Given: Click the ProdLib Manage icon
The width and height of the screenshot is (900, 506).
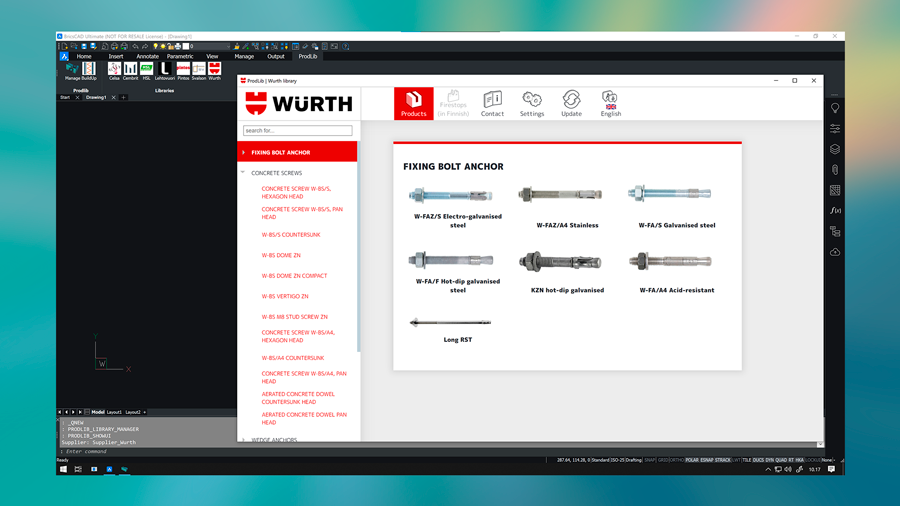Looking at the screenshot, I should 72,71.
